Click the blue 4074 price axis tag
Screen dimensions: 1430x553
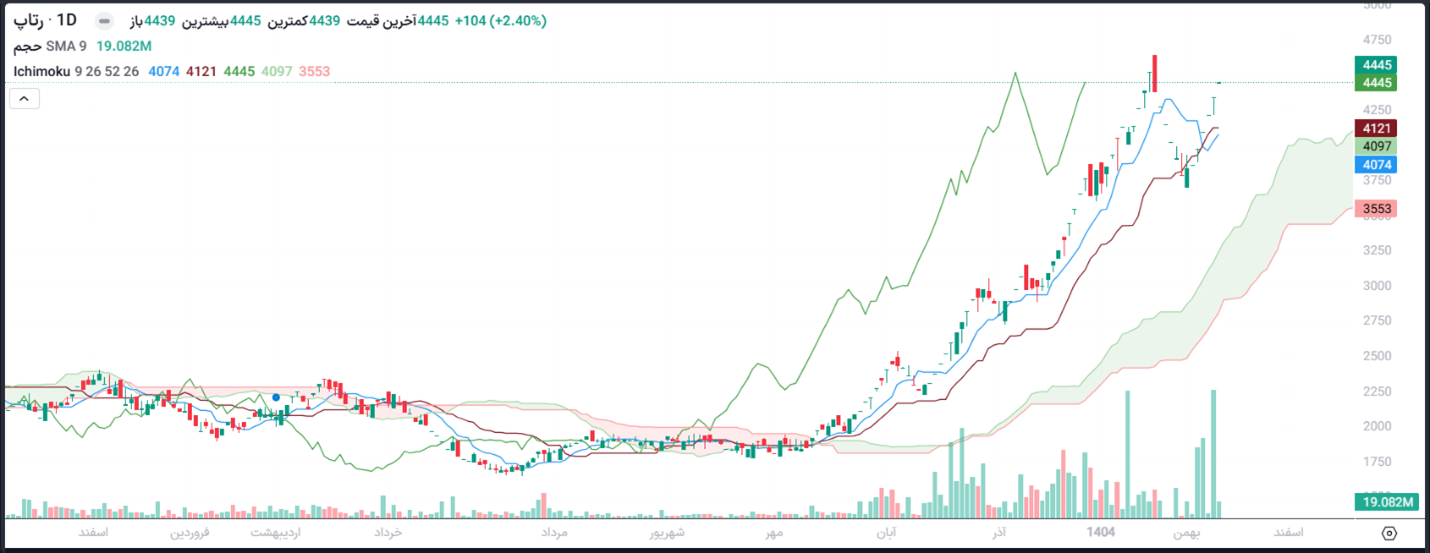[x=1376, y=164]
